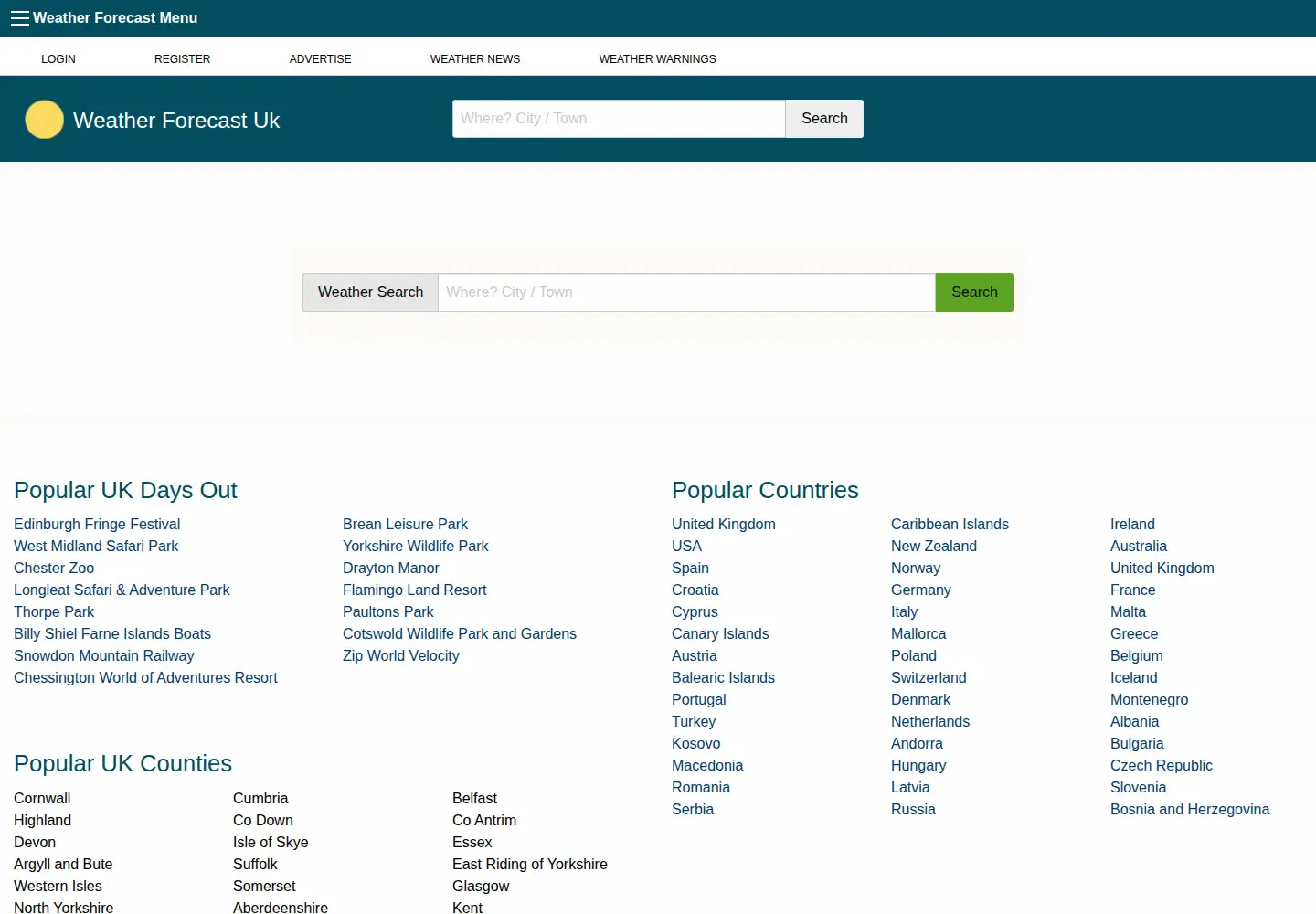Open Bosnia and Herzegovina link
Screen dimensions: 1316x914
[x=1190, y=810]
